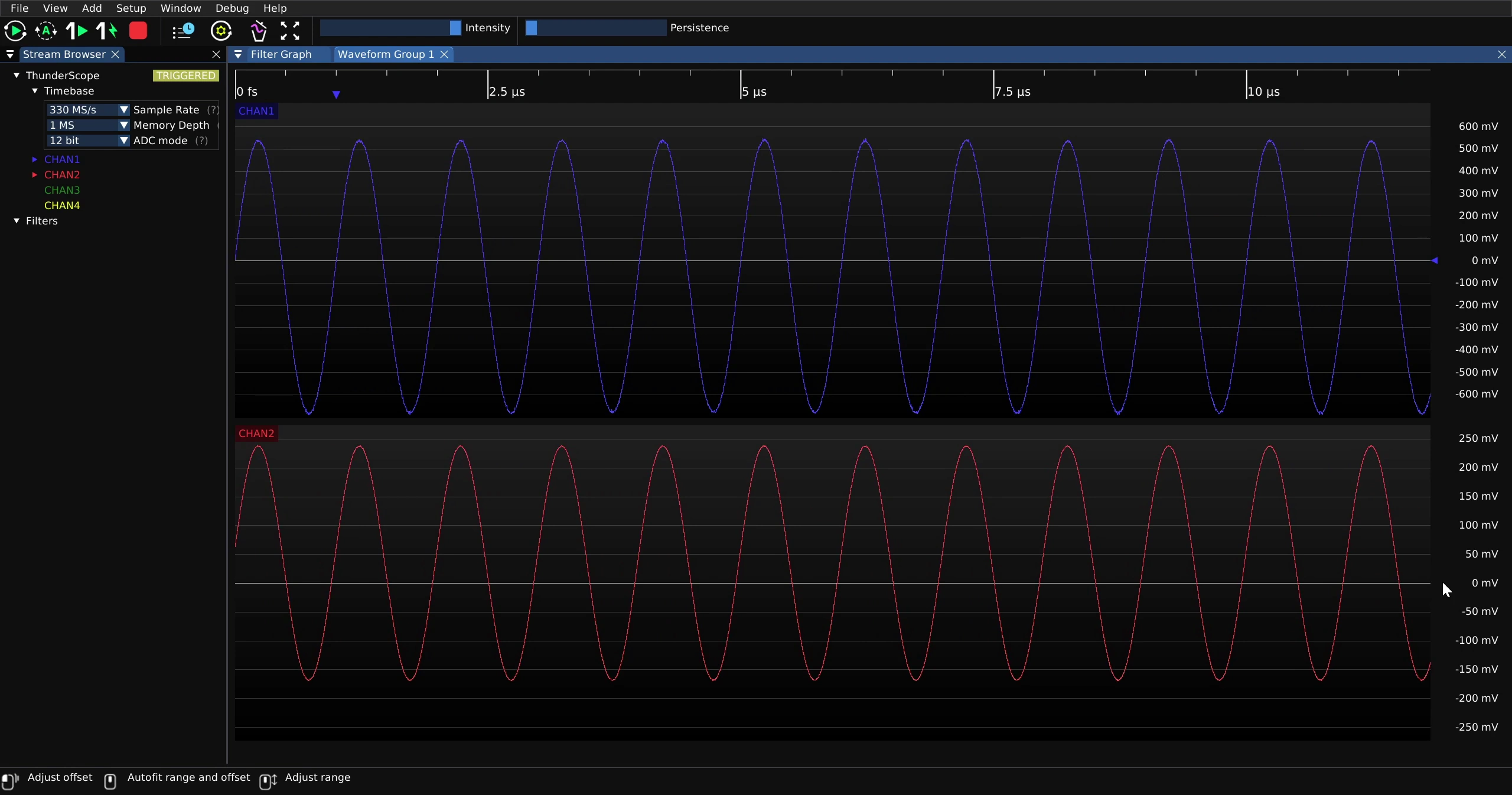
Task: Open the waveform dock panel dropdown menu
Action: click(238, 54)
